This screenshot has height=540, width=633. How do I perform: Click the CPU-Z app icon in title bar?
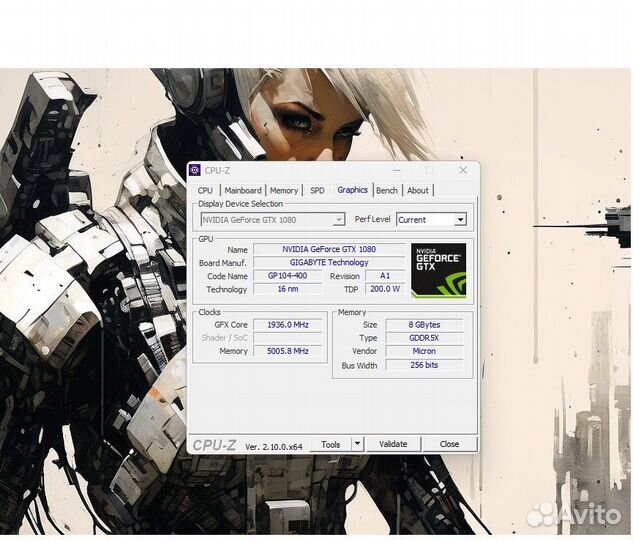195,170
